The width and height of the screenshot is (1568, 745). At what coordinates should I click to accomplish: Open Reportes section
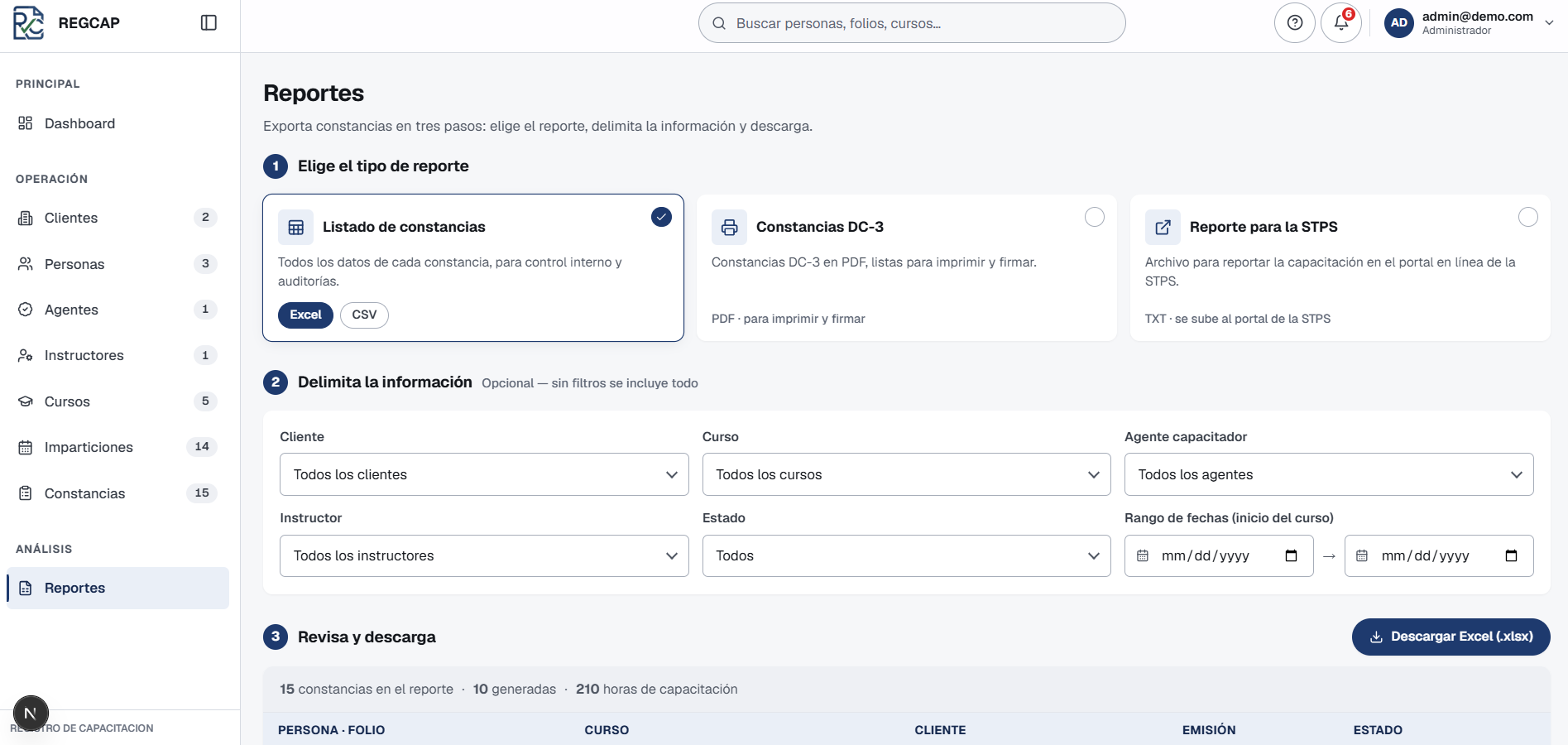click(x=117, y=588)
